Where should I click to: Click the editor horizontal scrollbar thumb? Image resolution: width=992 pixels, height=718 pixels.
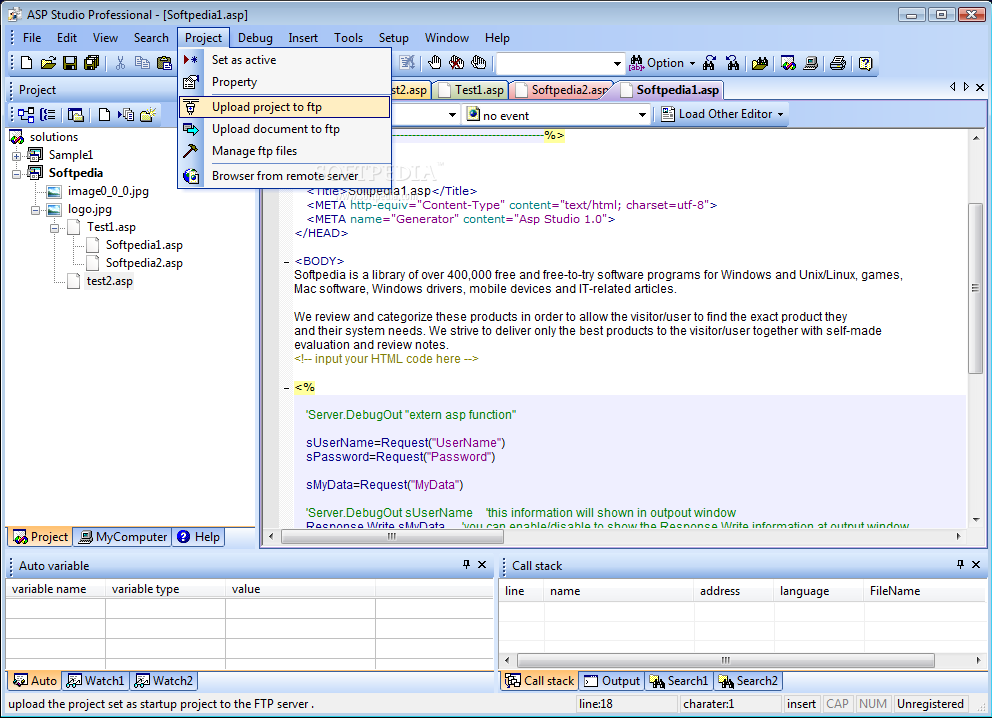pyautogui.click(x=392, y=536)
